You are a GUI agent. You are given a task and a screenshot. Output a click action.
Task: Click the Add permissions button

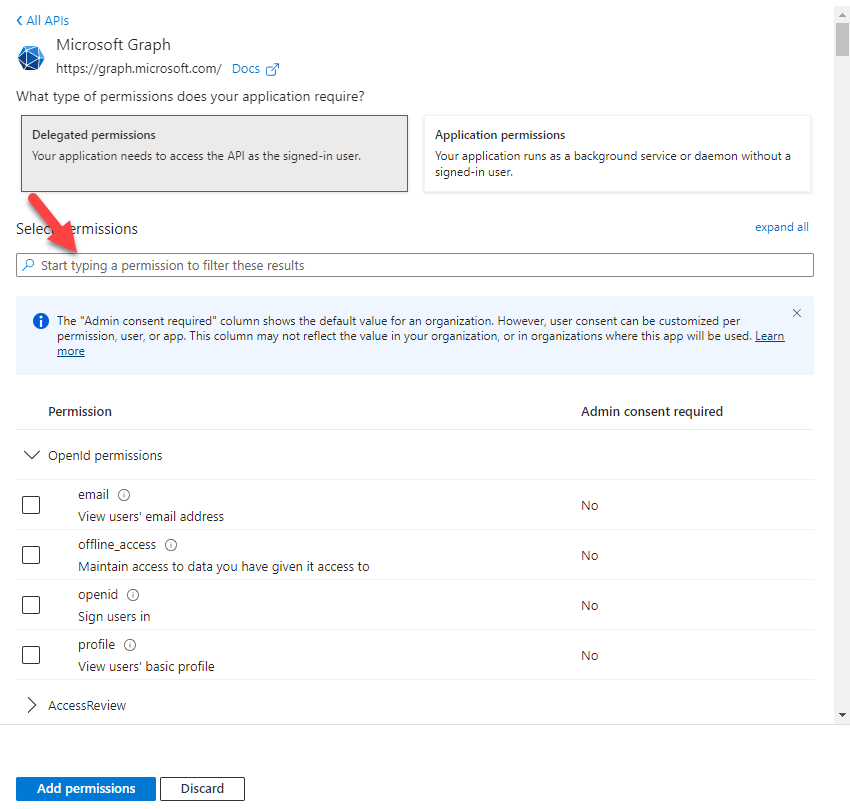[86, 788]
